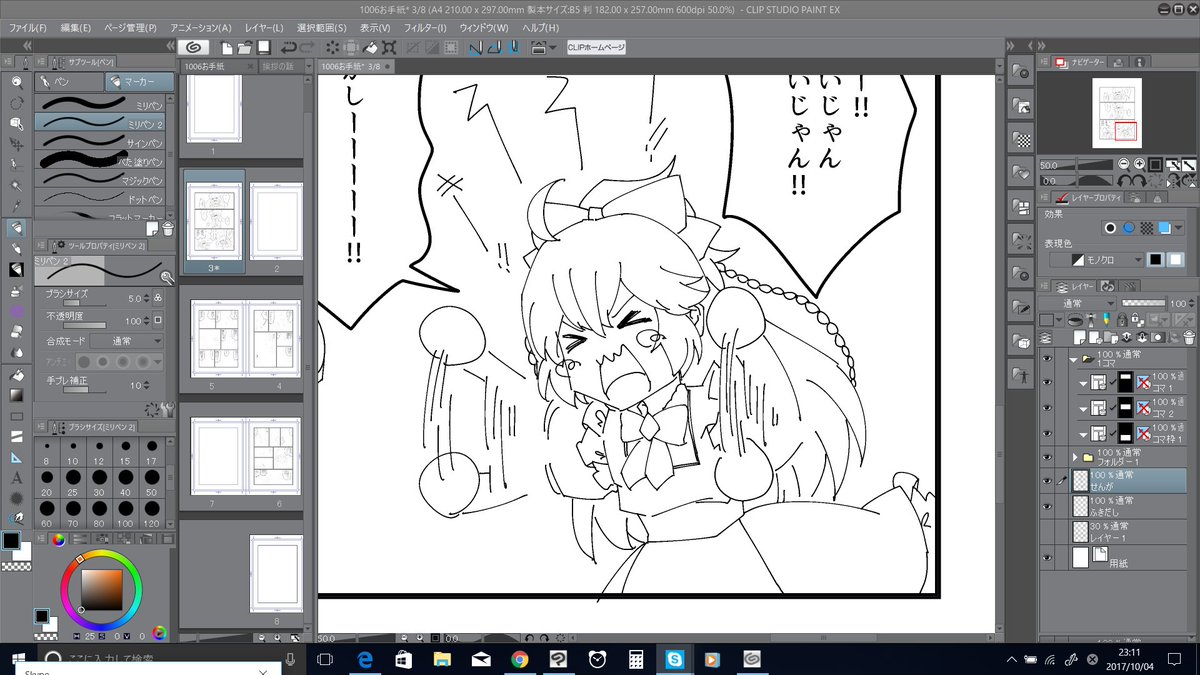The width and height of the screenshot is (1200, 675).
Task: Open the フィルター(I) menu
Action: point(426,27)
